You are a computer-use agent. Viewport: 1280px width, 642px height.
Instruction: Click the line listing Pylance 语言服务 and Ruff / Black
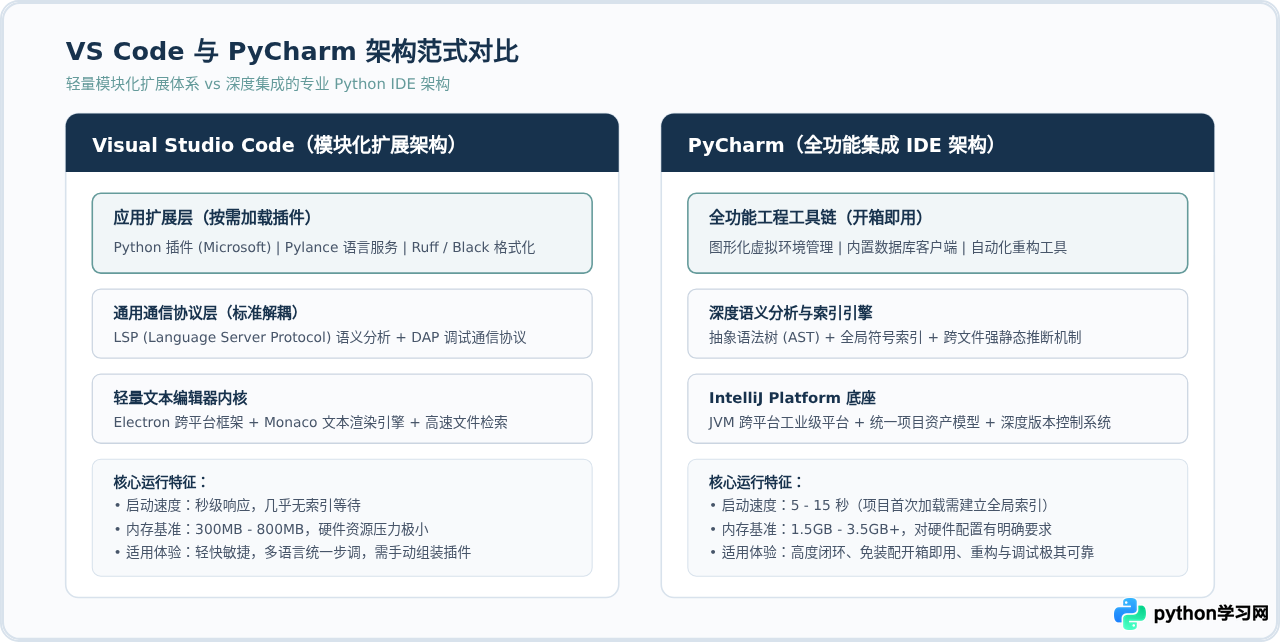pyautogui.click(x=324, y=247)
